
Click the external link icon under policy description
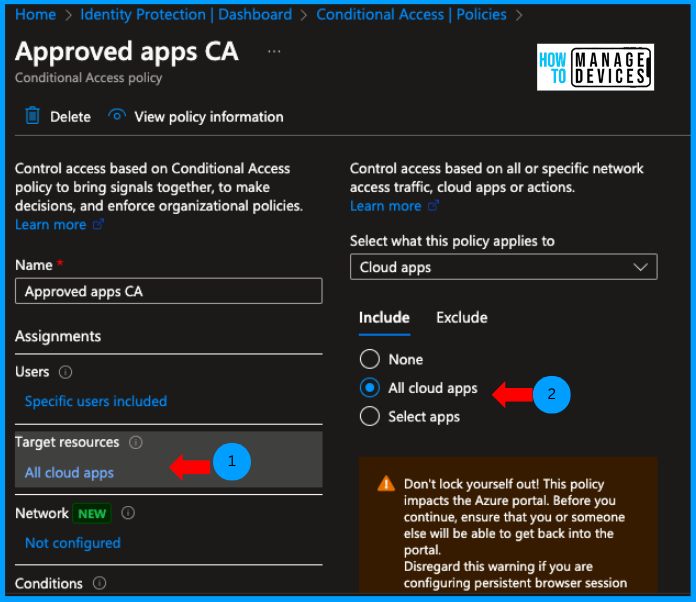click(x=98, y=224)
